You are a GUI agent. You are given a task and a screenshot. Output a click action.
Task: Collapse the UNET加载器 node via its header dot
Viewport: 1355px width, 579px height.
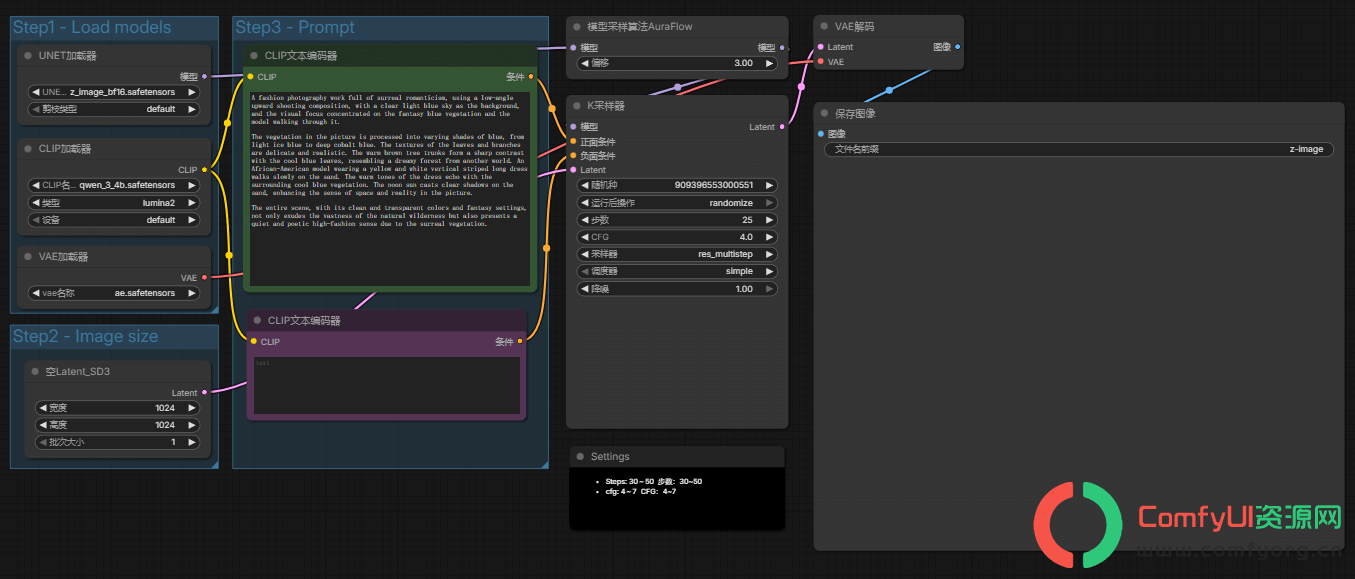coord(28,56)
